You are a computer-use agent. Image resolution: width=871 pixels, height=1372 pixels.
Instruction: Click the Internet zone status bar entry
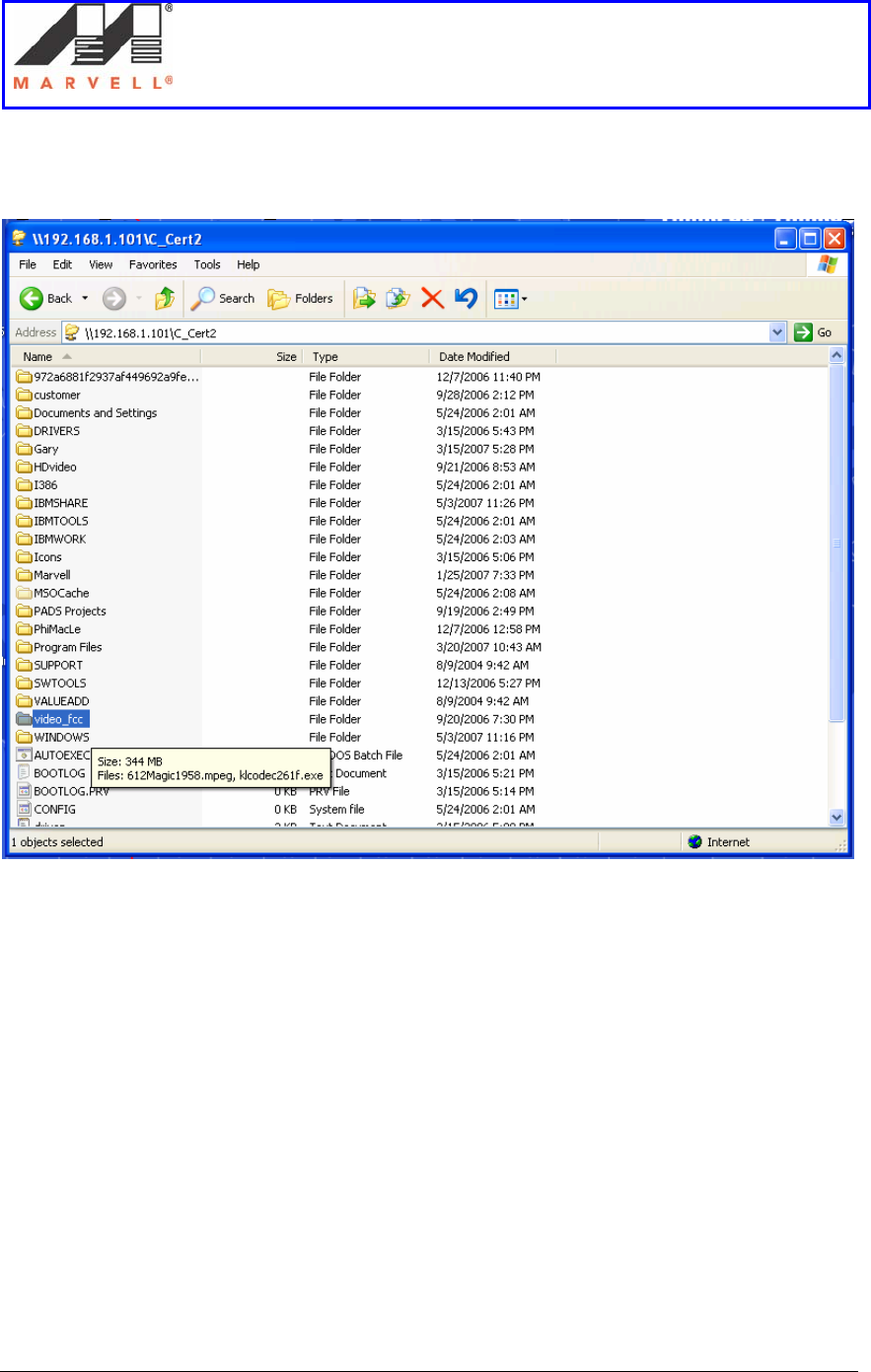[719, 842]
